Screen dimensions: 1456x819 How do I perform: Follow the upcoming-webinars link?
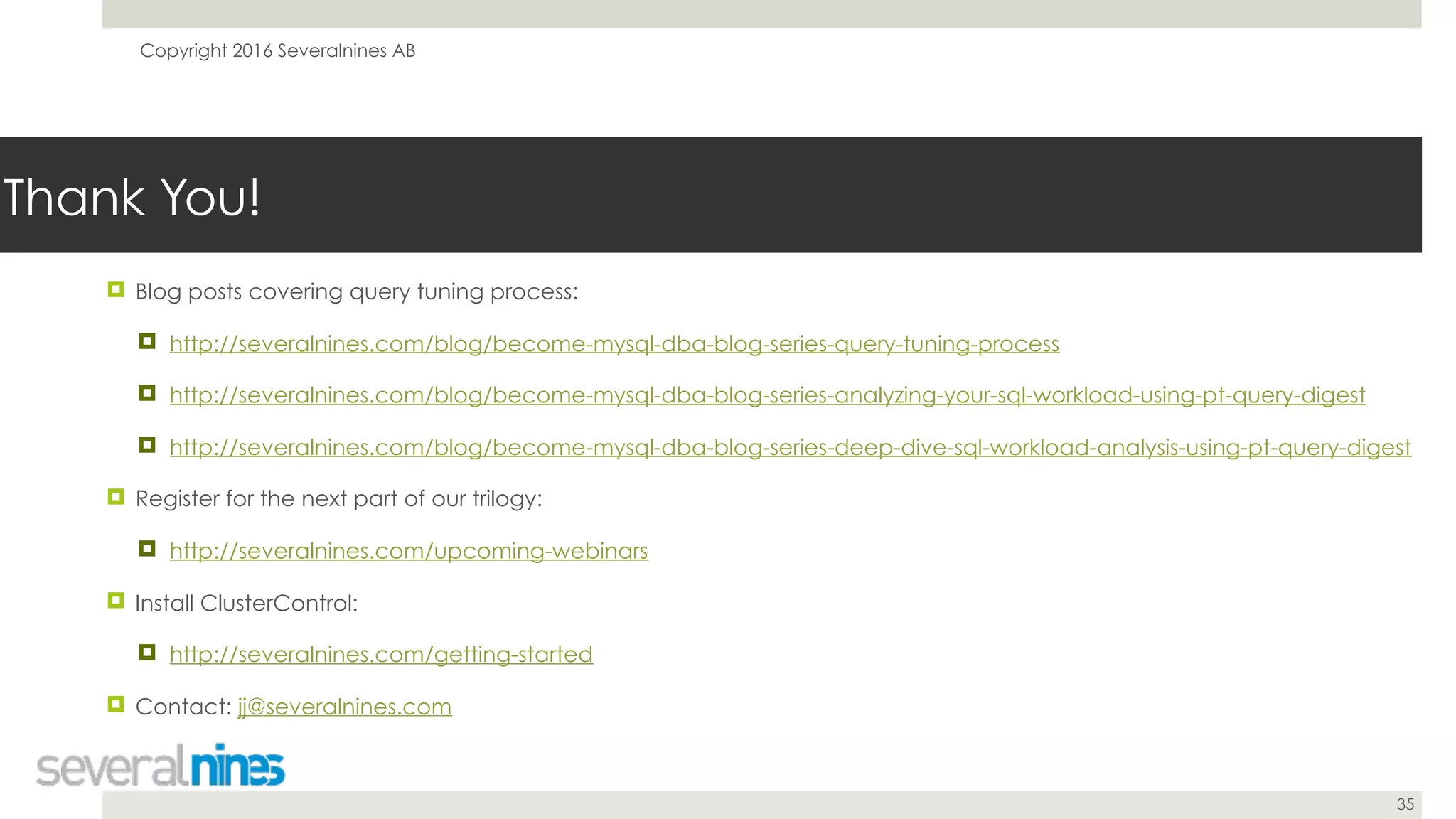409,551
